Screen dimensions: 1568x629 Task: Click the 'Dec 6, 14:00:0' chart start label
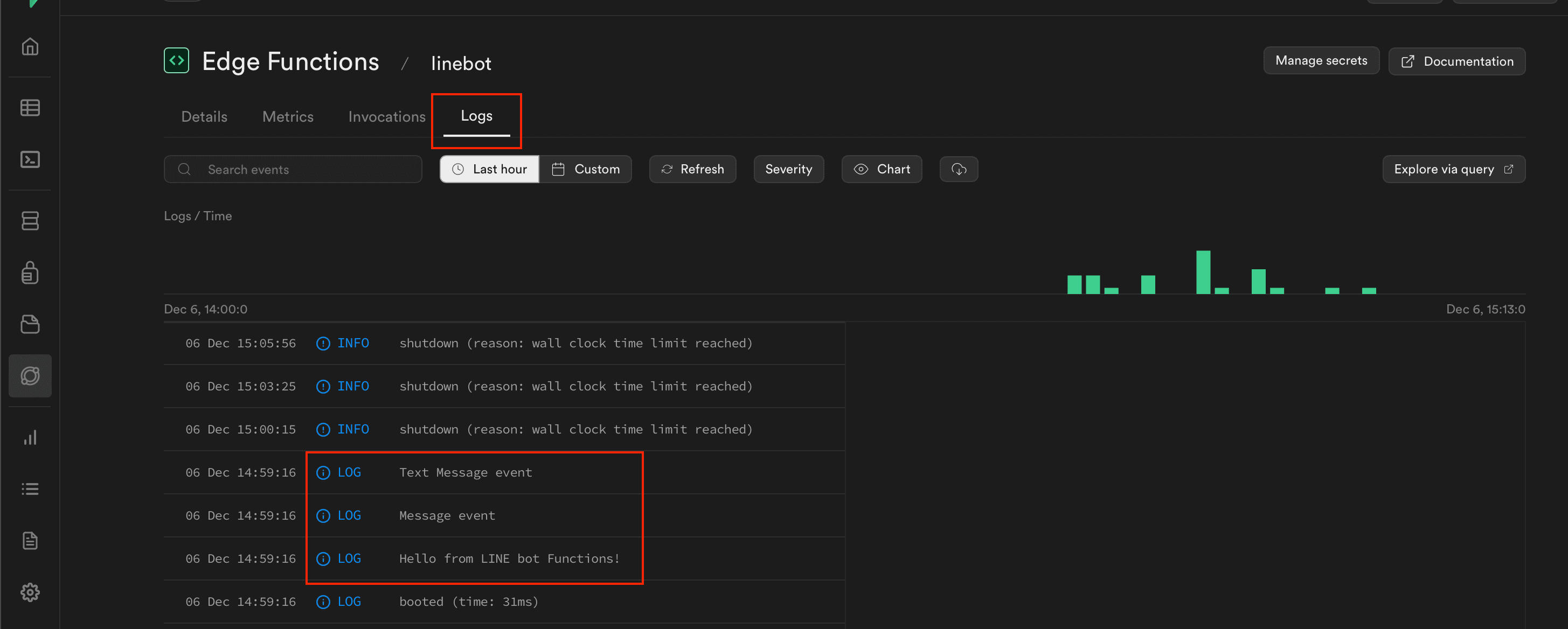(206, 309)
